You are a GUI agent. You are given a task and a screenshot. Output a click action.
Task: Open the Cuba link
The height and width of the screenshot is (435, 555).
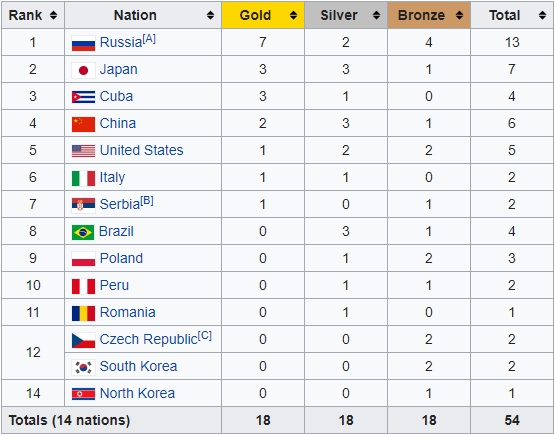(x=116, y=96)
